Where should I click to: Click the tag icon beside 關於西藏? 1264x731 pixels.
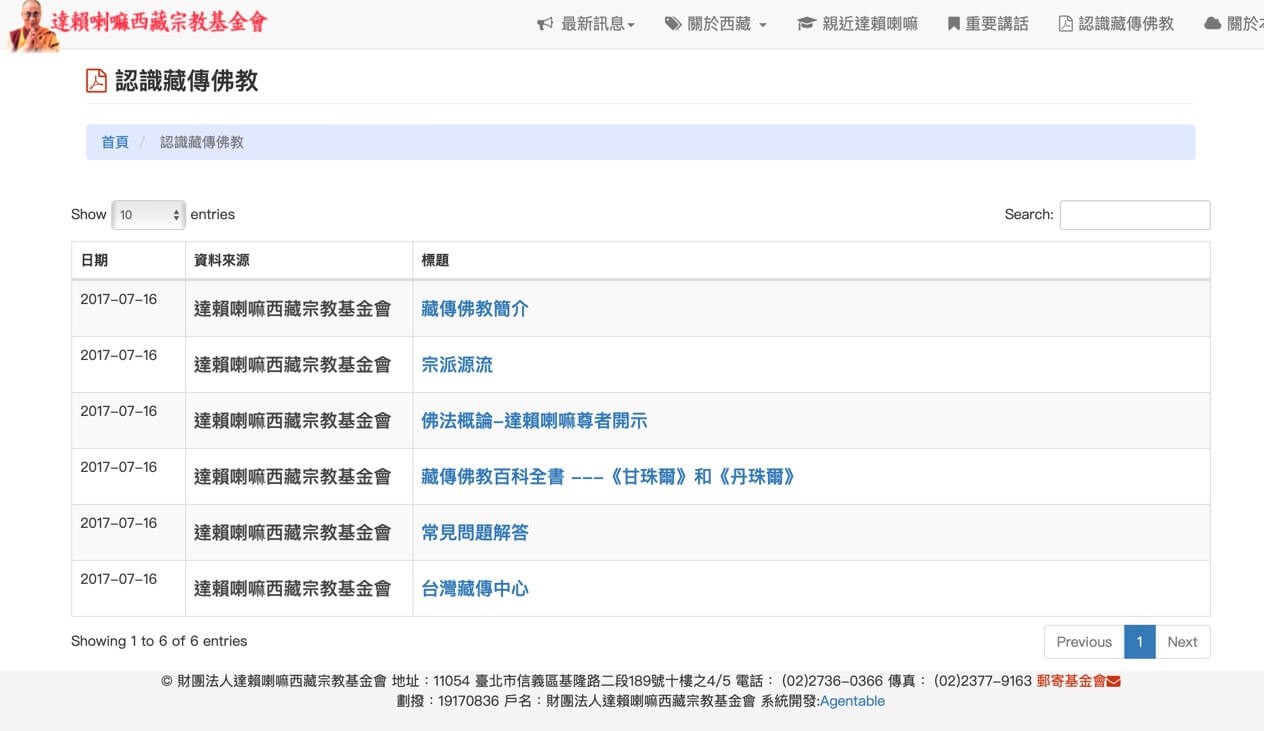pos(673,24)
